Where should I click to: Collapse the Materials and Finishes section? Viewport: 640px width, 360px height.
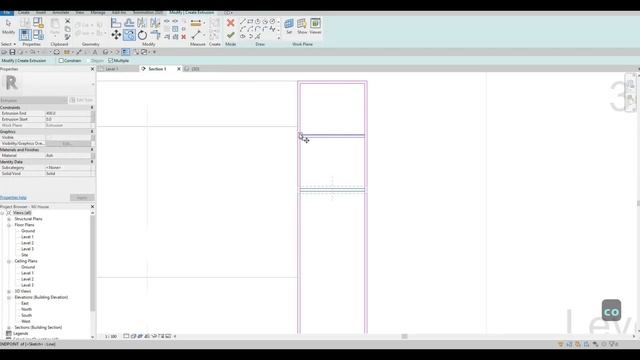tap(92, 150)
